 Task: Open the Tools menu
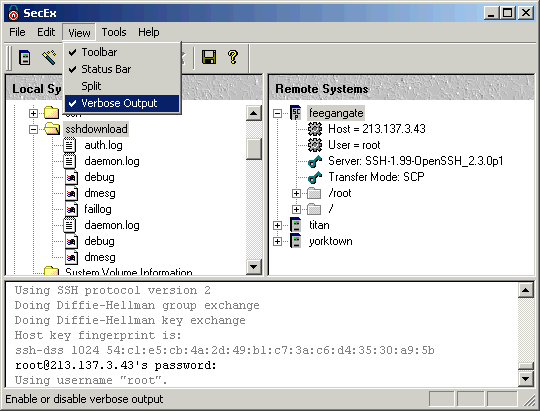[114, 32]
